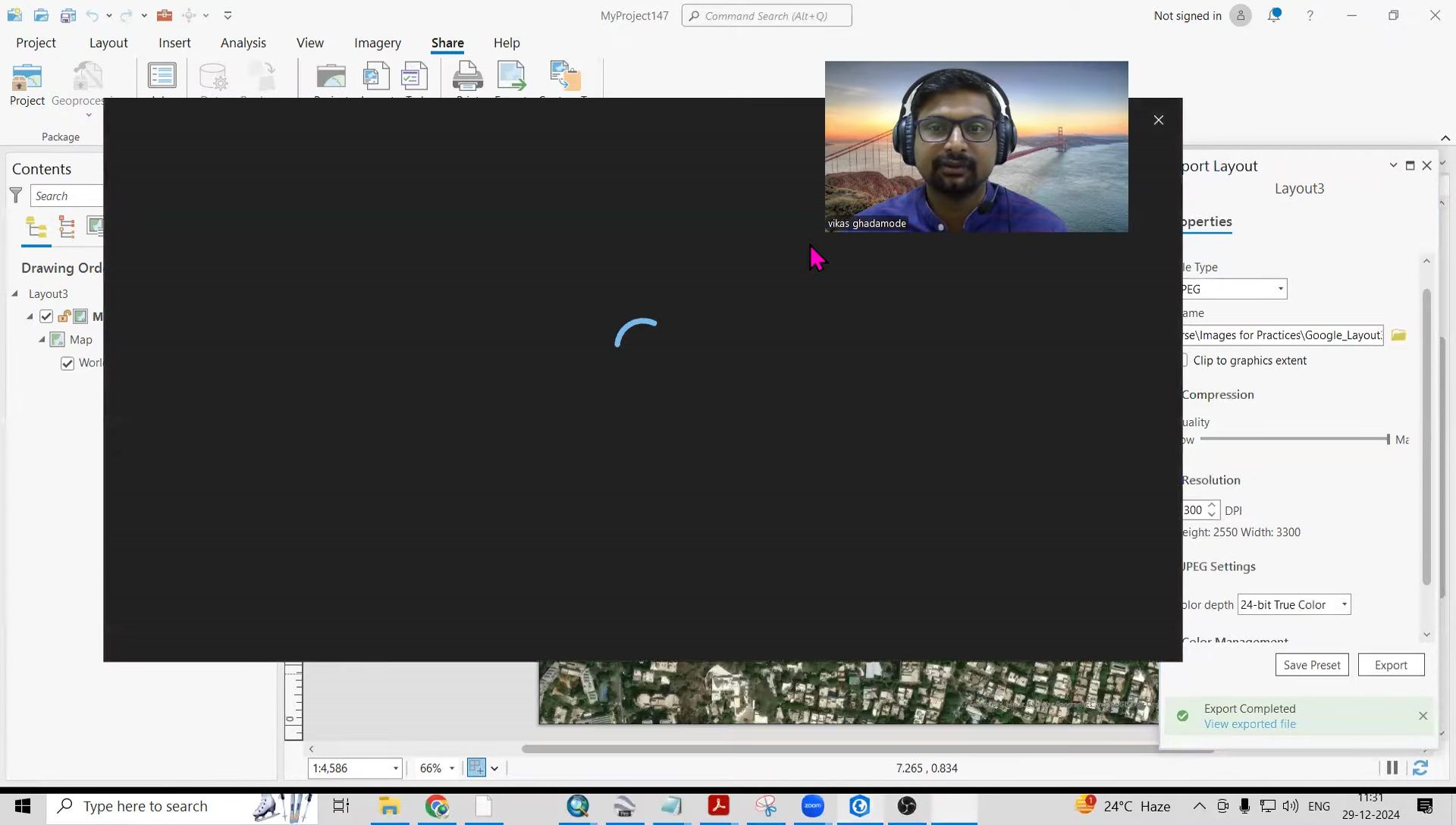1456x825 pixels.
Task: Click the Project package icon in Share ribbon
Action: [27, 83]
